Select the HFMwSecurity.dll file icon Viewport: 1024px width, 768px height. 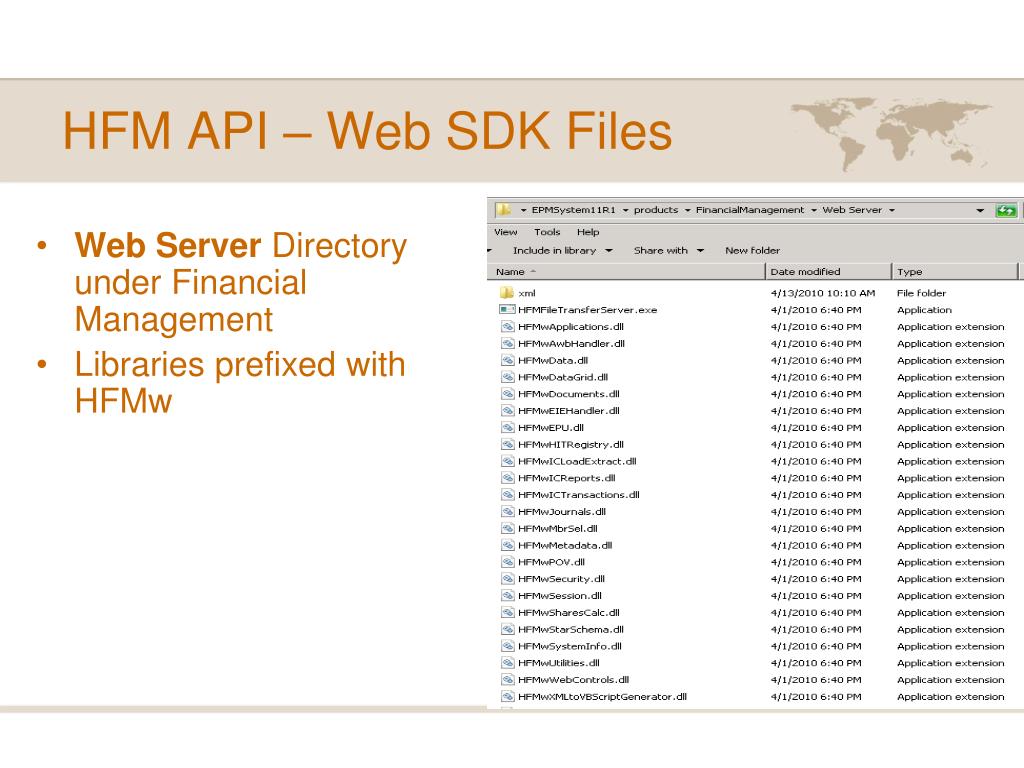pyautogui.click(x=507, y=579)
